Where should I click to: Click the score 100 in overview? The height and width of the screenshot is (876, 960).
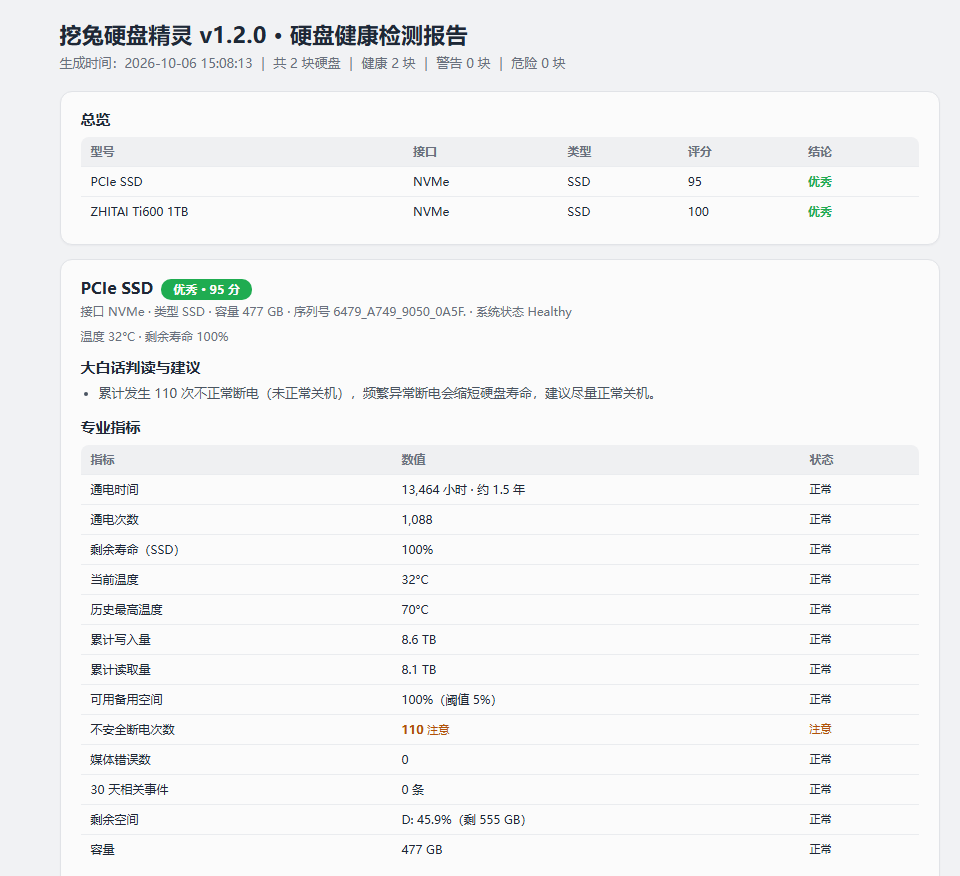pos(698,212)
